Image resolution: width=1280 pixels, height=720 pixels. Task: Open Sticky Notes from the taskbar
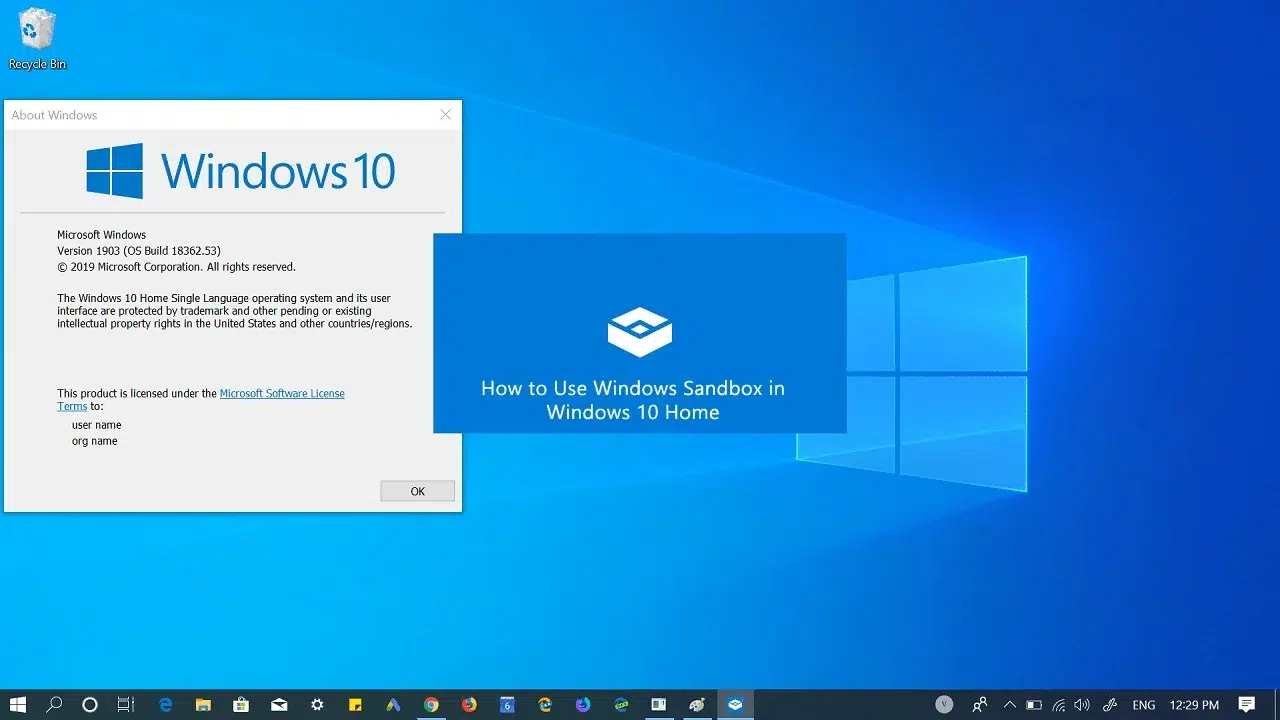(355, 704)
